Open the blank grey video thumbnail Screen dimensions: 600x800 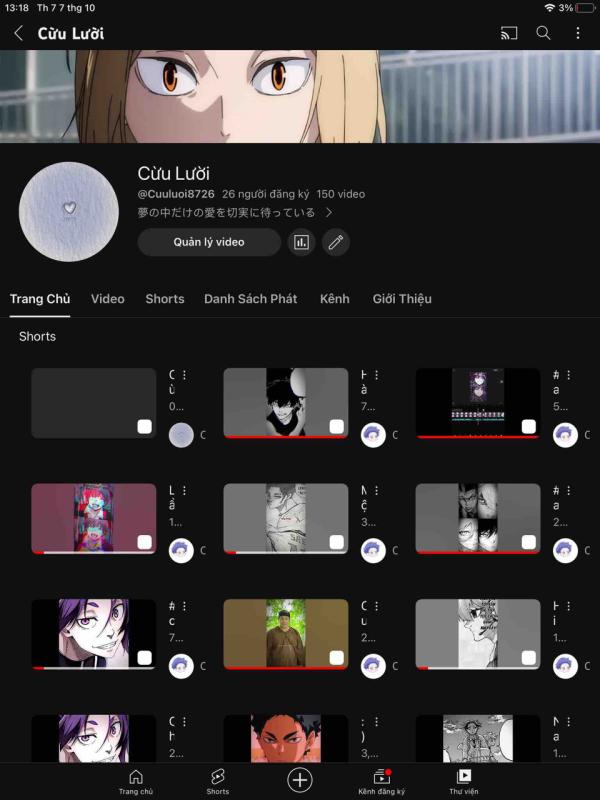[x=93, y=403]
